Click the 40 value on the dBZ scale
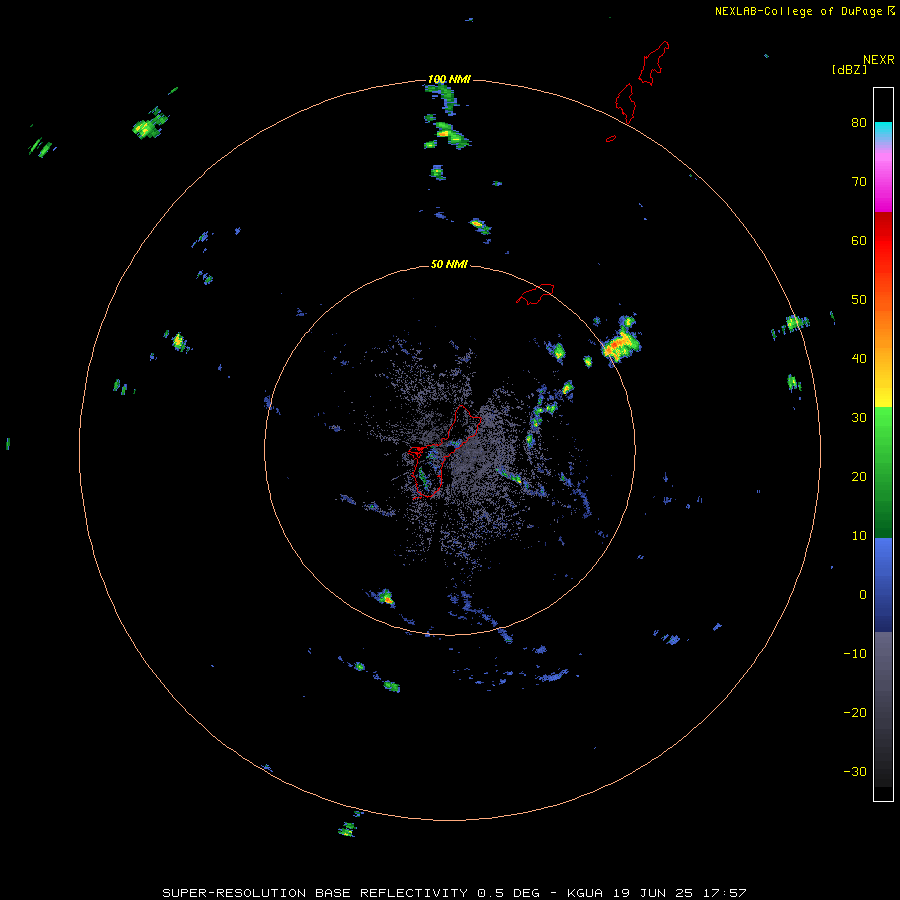Screen dimensions: 900x900 pyautogui.click(x=859, y=359)
